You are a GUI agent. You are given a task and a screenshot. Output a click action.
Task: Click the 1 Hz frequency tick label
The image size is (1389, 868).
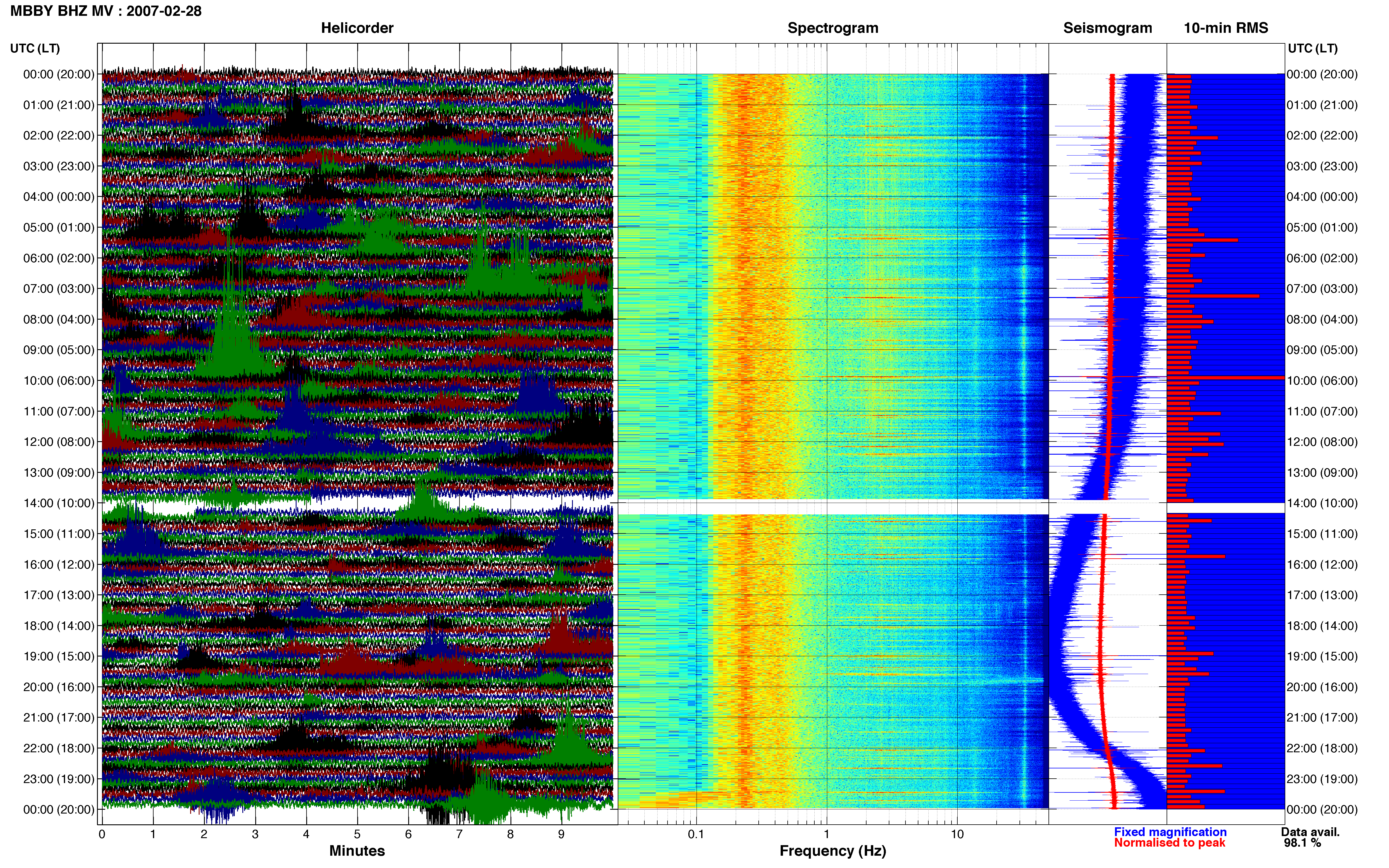pyautogui.click(x=827, y=835)
